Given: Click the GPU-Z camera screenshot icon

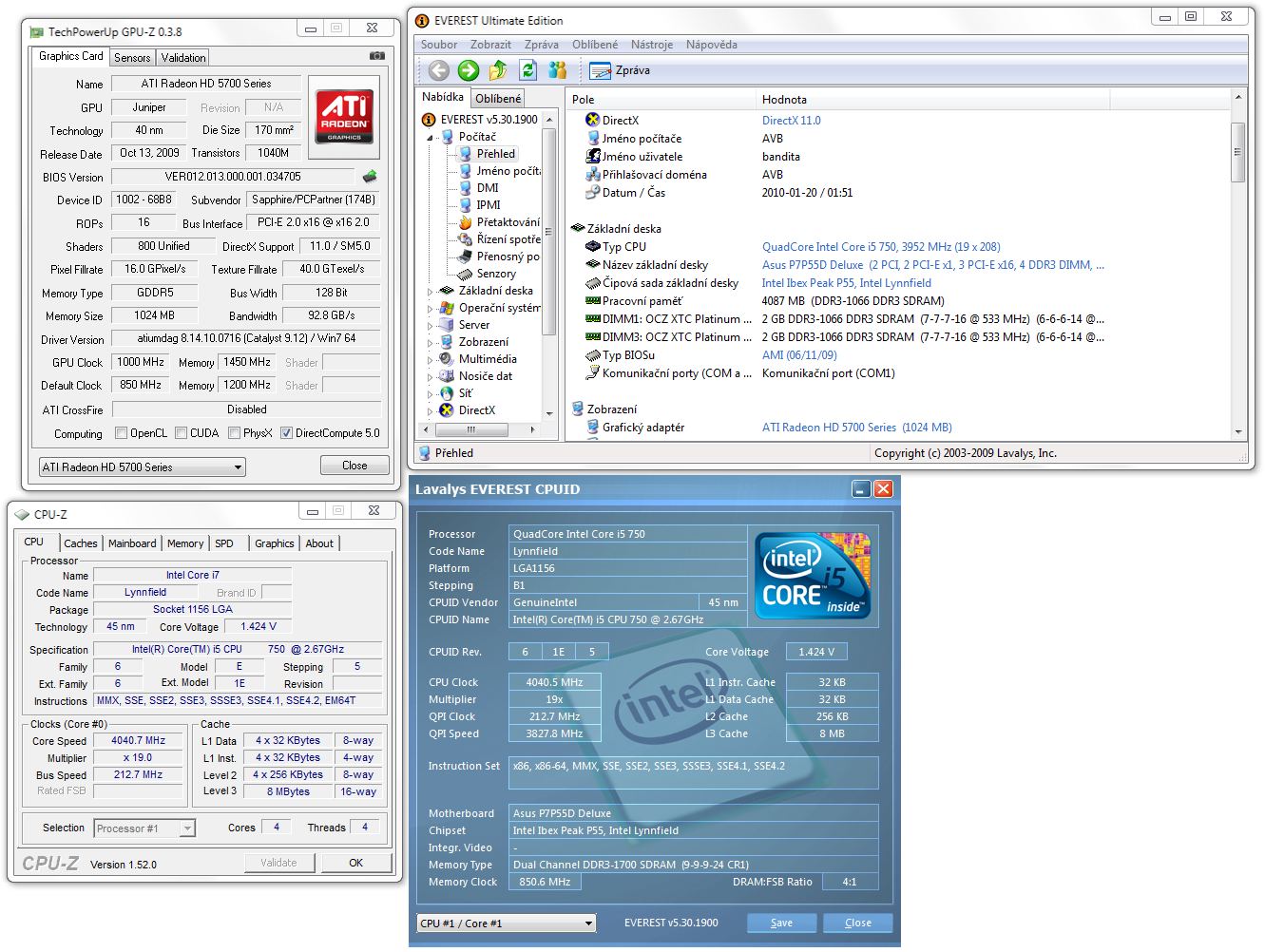Looking at the screenshot, I should click(377, 56).
